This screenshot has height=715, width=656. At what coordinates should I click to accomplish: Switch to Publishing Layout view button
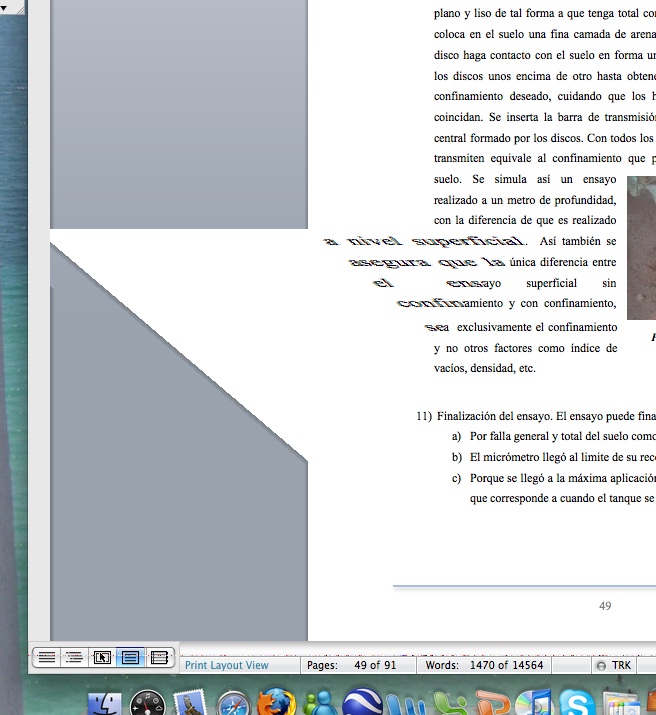[102, 658]
